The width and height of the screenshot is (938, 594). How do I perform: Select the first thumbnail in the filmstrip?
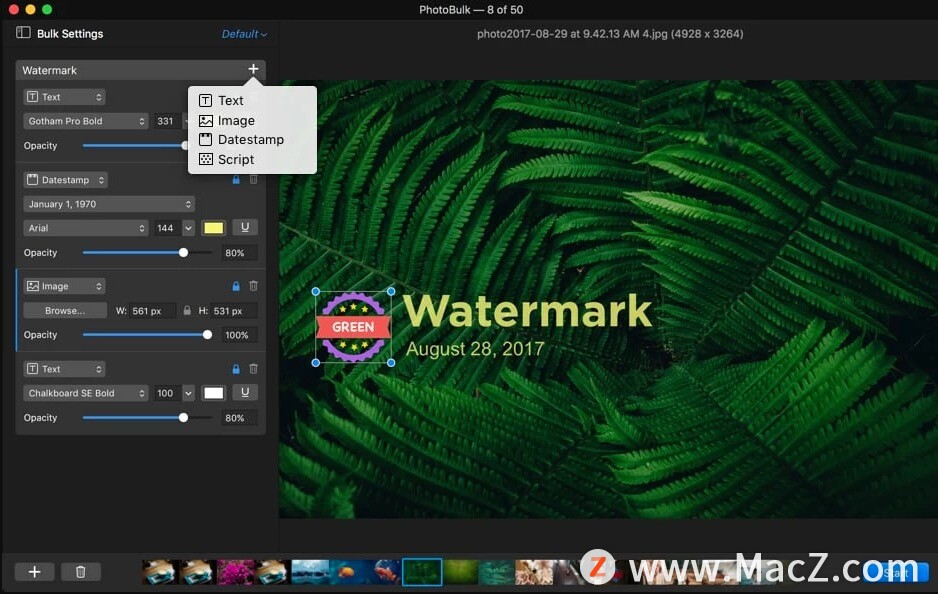click(160, 572)
